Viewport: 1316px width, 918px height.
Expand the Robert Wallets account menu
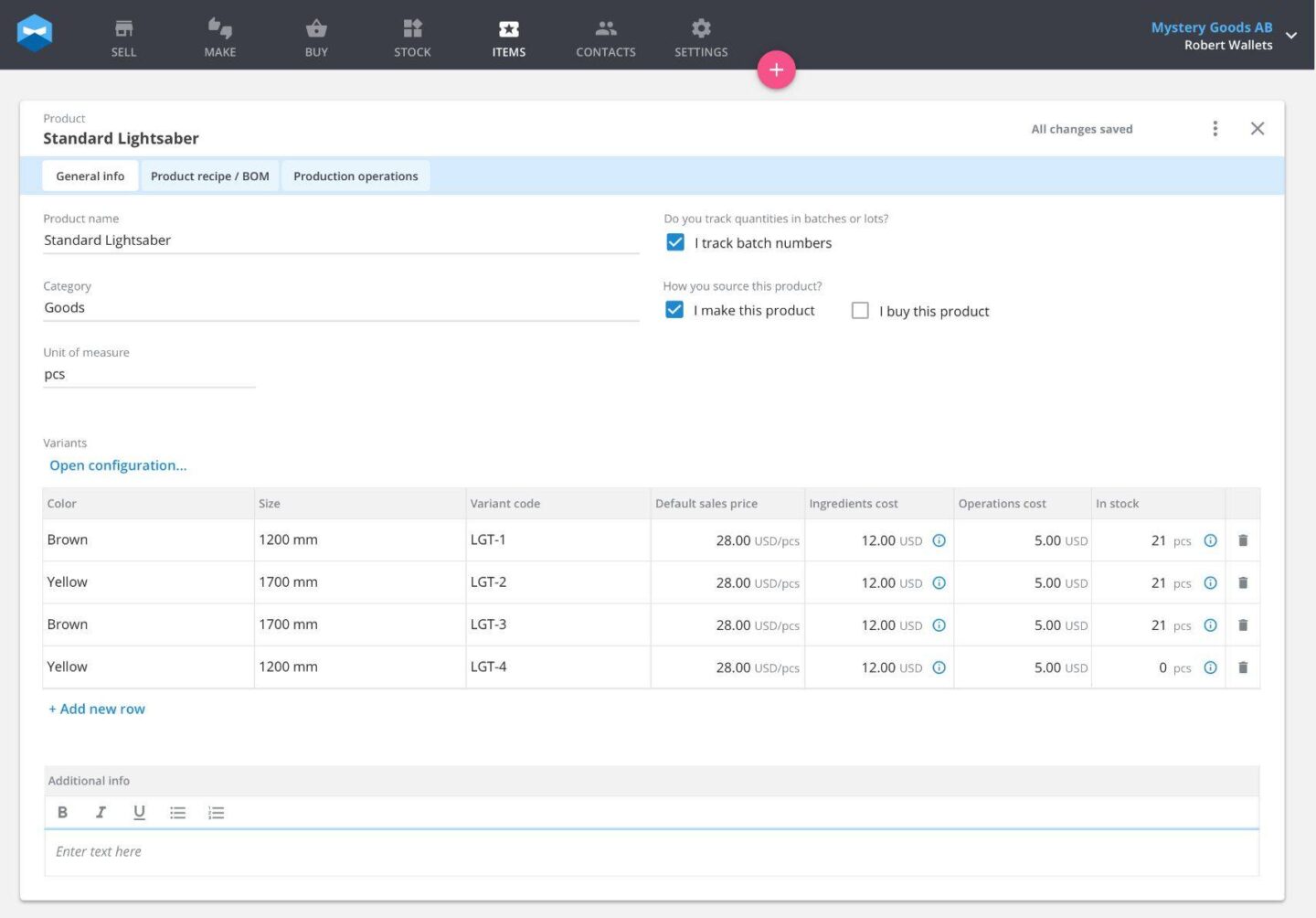[1290, 36]
